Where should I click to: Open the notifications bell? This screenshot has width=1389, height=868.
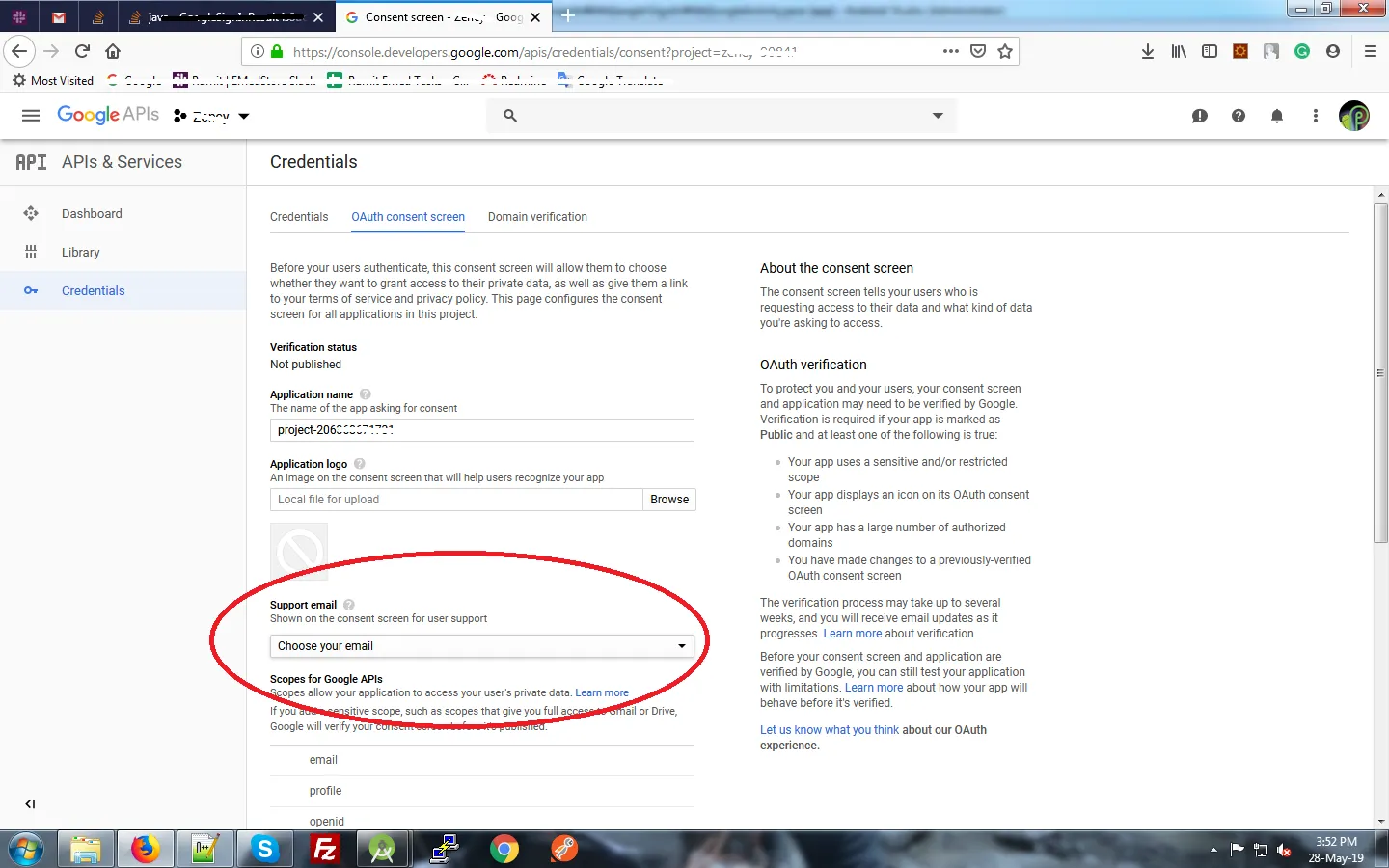pyautogui.click(x=1277, y=116)
